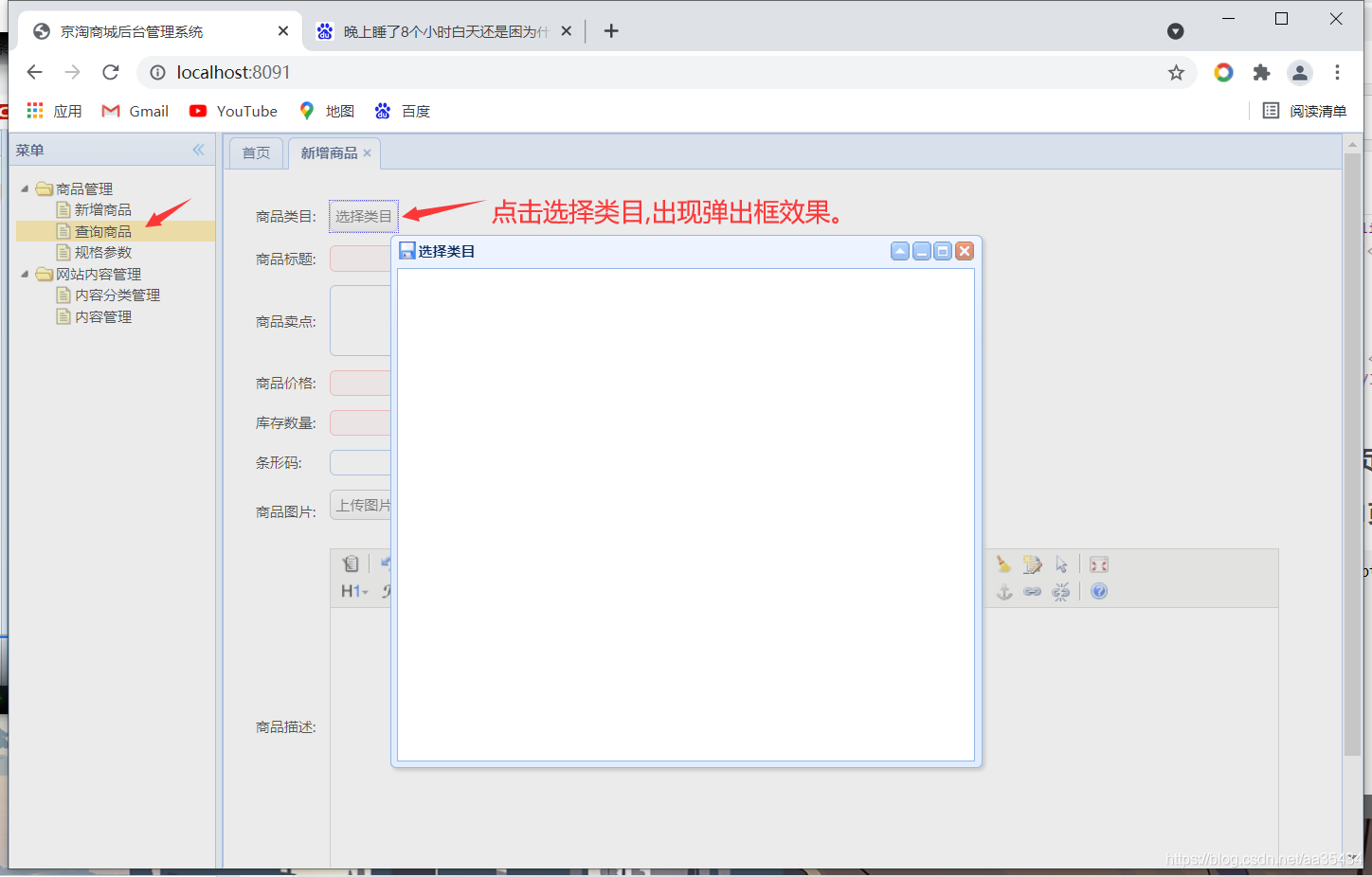This screenshot has height=877, width=1372.
Task: Open the YouTube bookmark
Action: click(233, 111)
